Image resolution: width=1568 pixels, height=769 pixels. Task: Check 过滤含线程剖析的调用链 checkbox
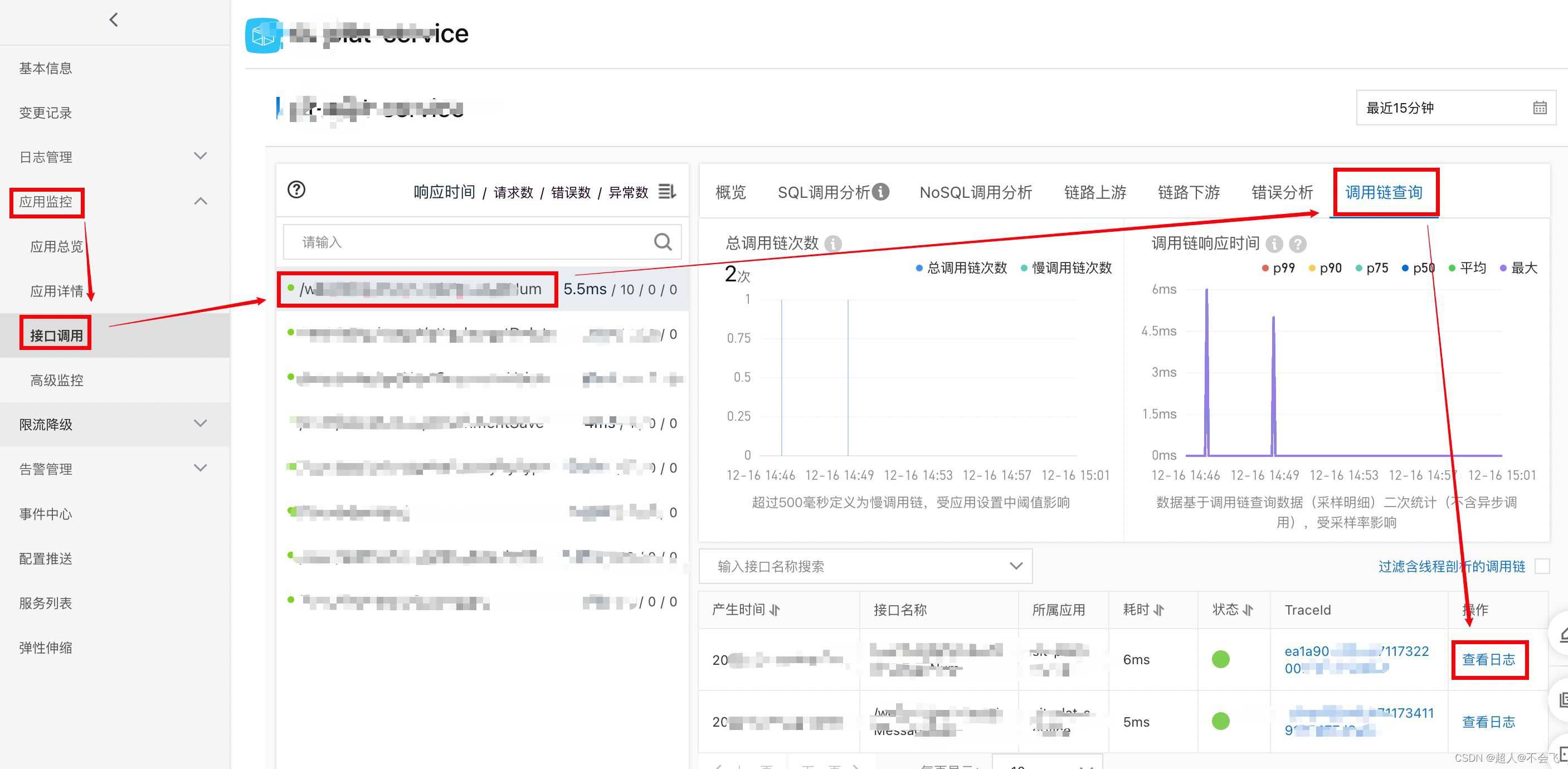[x=1542, y=566]
